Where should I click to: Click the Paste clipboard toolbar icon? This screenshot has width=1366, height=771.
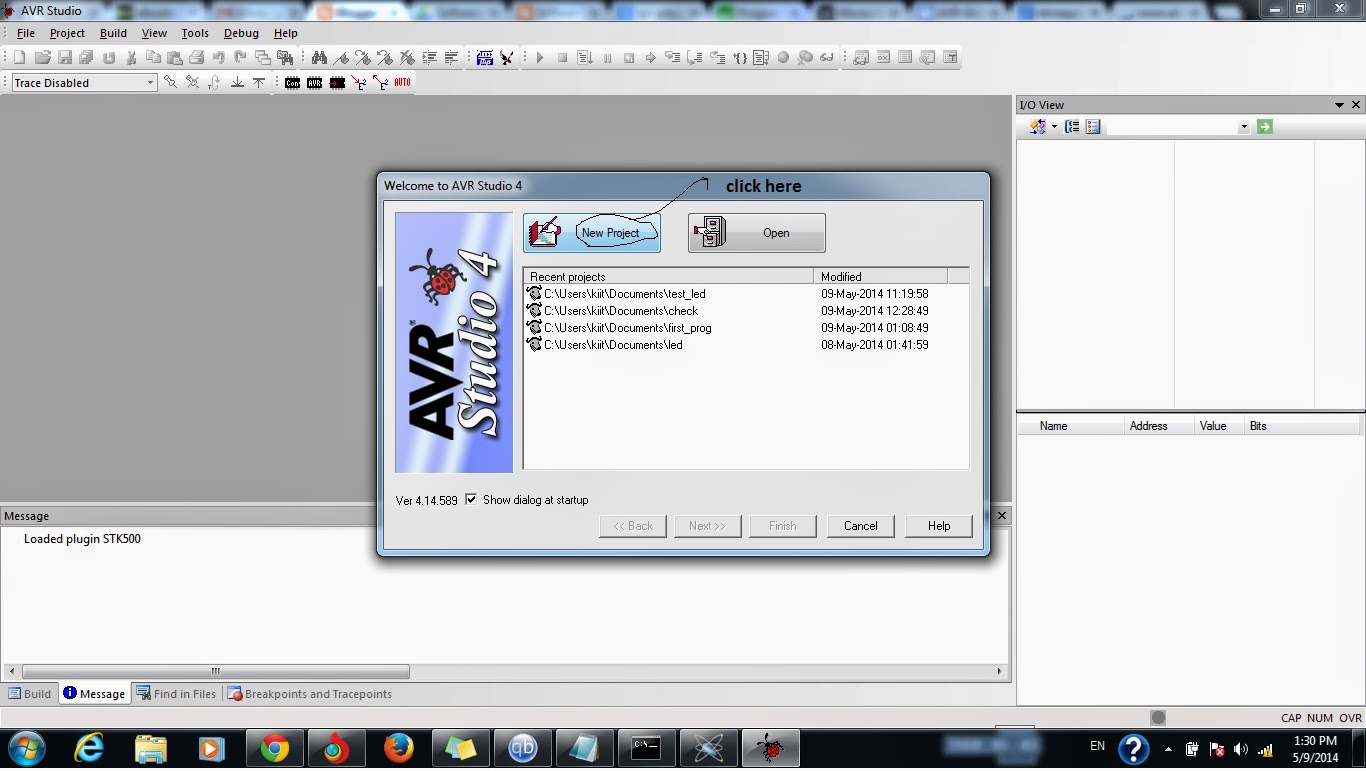[174, 58]
